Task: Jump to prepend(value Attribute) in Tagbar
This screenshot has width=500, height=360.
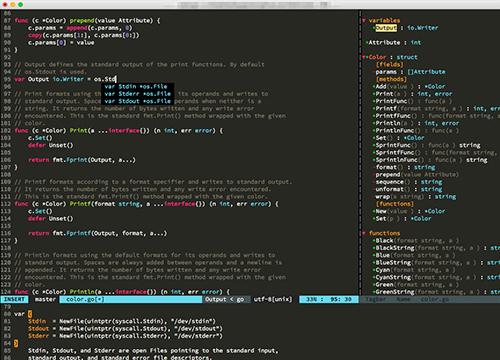Action: [417, 175]
